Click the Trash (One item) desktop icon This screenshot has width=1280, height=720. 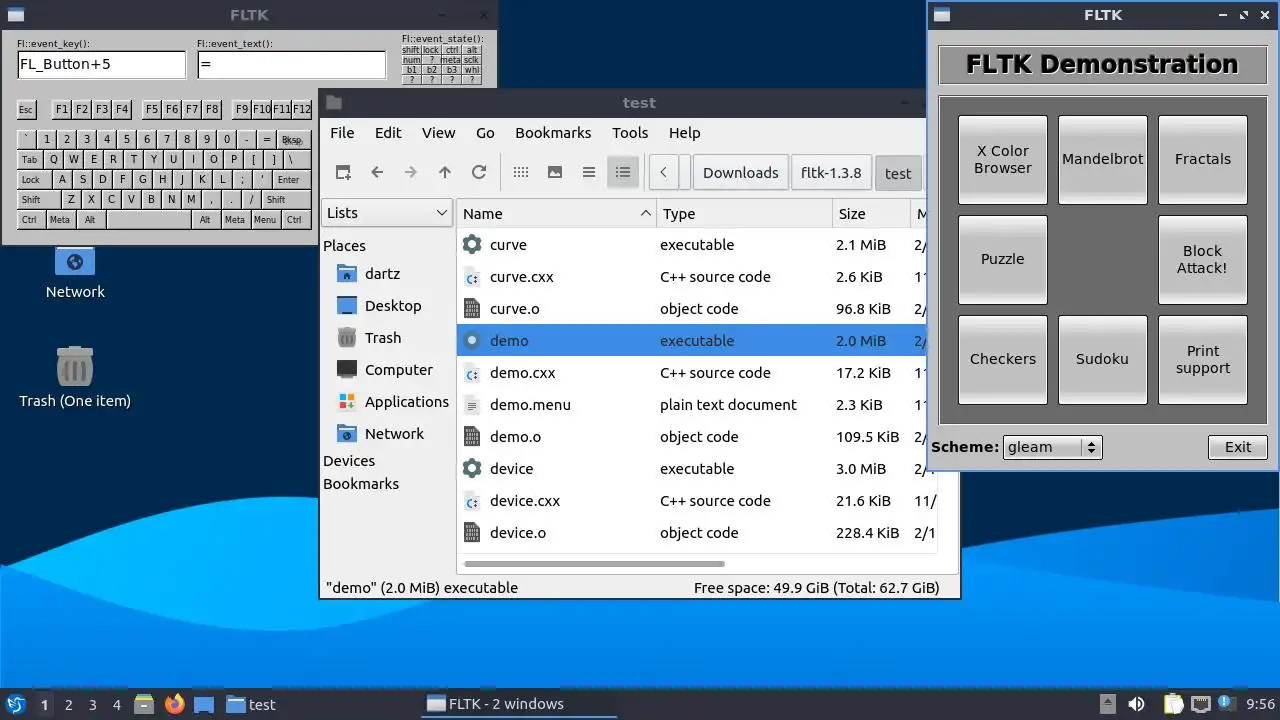pyautogui.click(x=75, y=366)
